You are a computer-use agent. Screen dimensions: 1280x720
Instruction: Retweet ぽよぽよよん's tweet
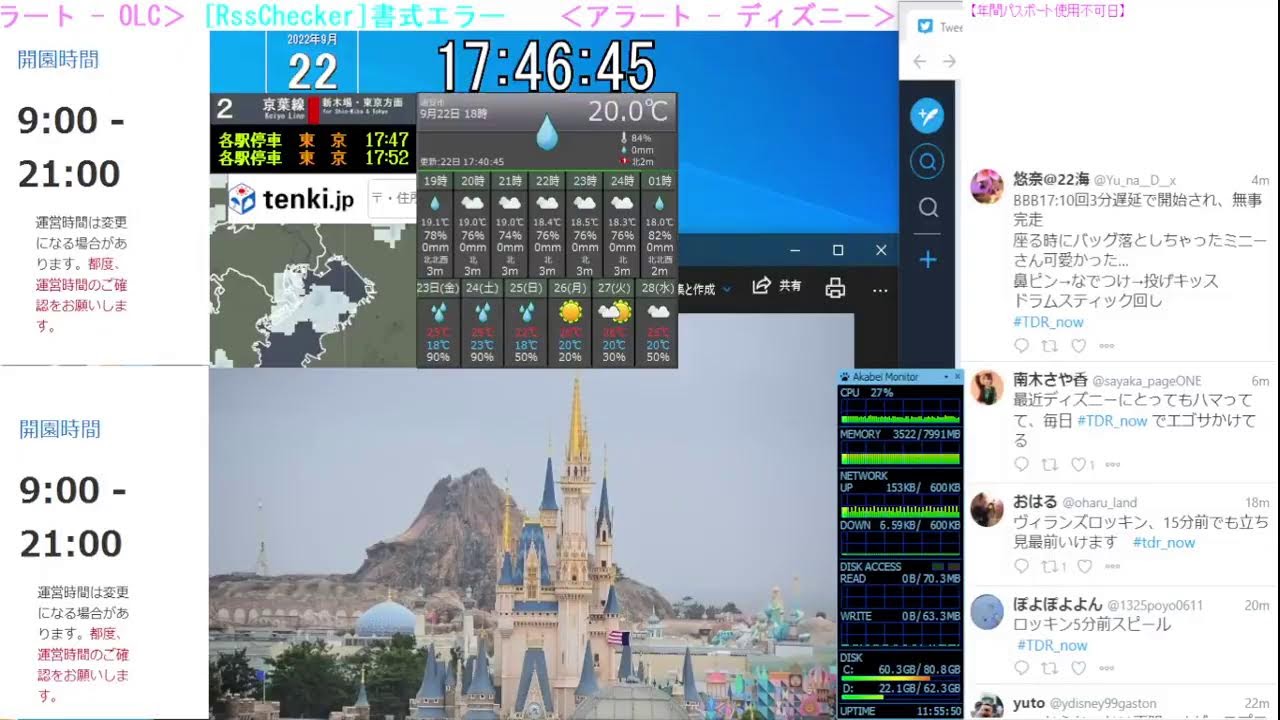tap(1050, 668)
